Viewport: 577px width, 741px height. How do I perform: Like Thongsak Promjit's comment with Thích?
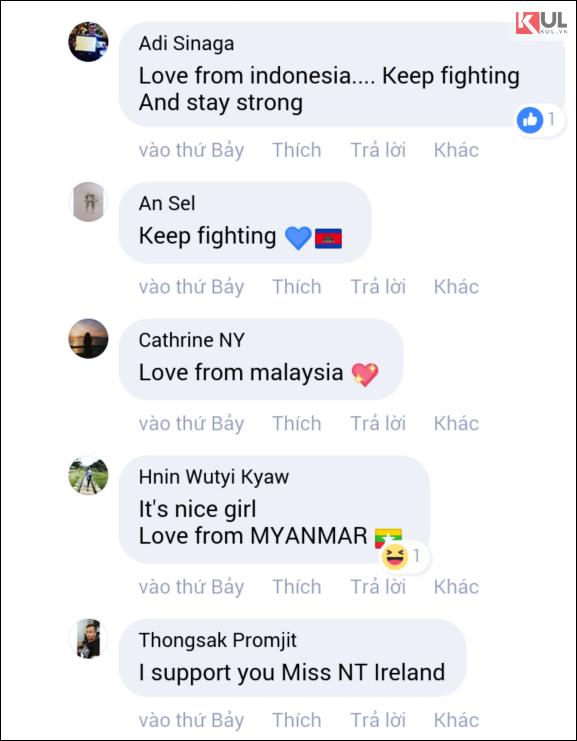pos(297,720)
